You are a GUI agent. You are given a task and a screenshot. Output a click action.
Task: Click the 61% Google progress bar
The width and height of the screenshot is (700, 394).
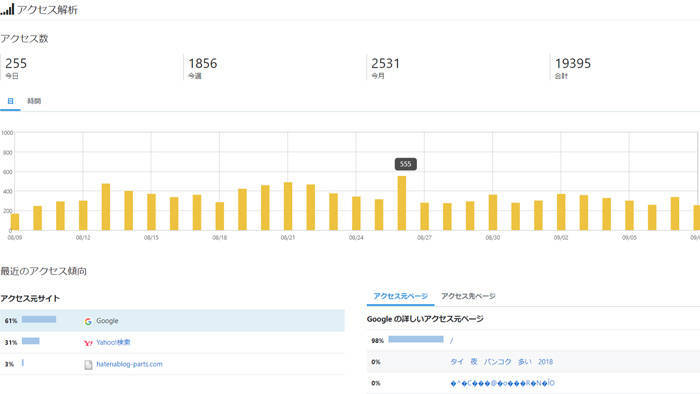[39, 319]
